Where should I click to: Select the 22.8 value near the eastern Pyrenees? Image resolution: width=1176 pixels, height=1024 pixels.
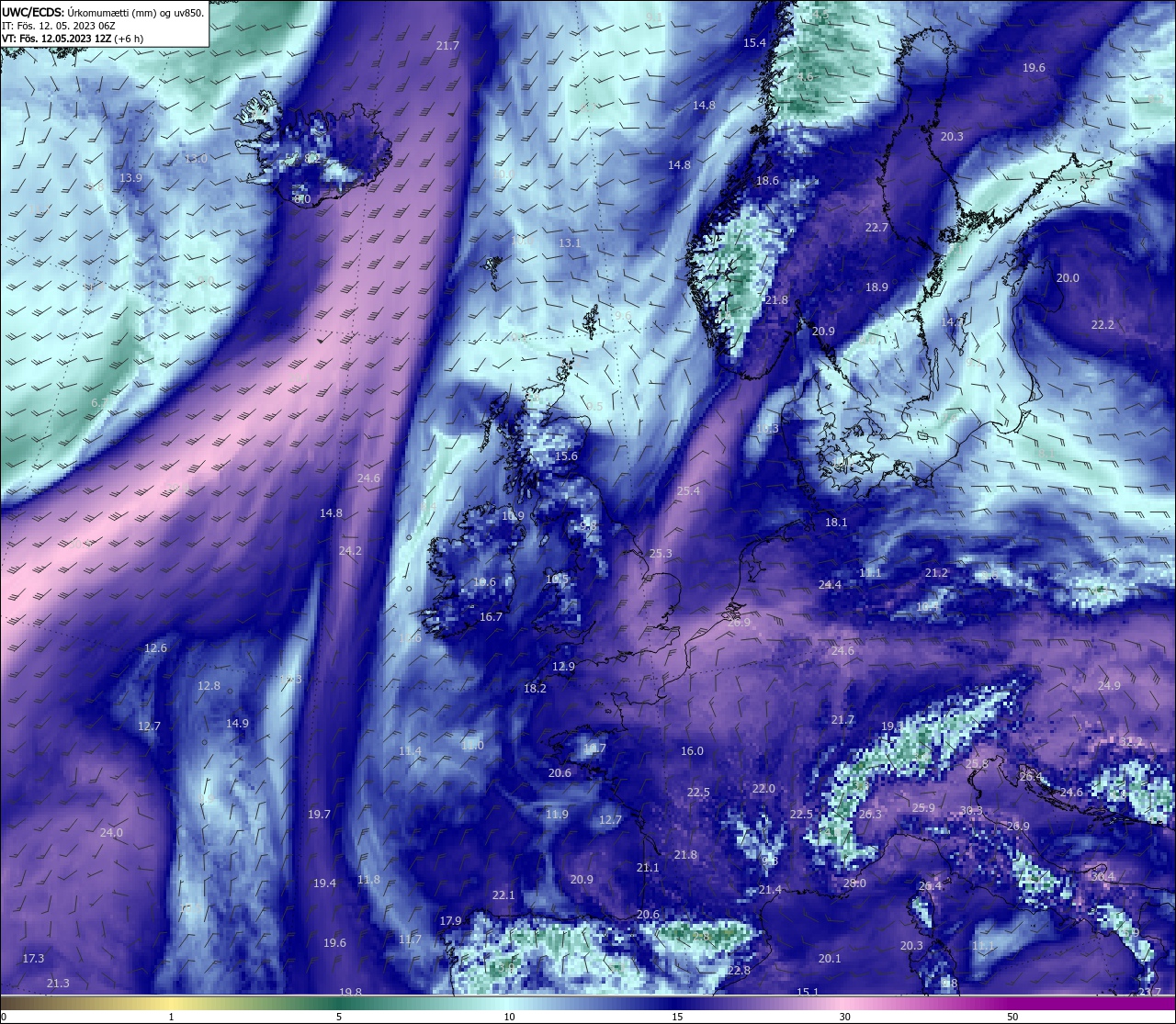739,971
